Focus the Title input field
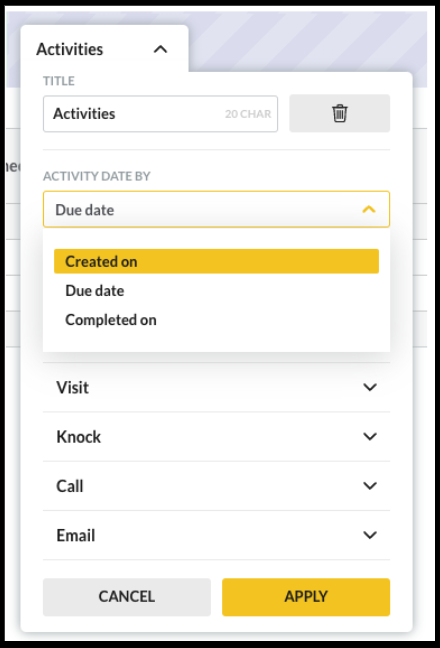Screen dimensions: 440x648 [160, 114]
